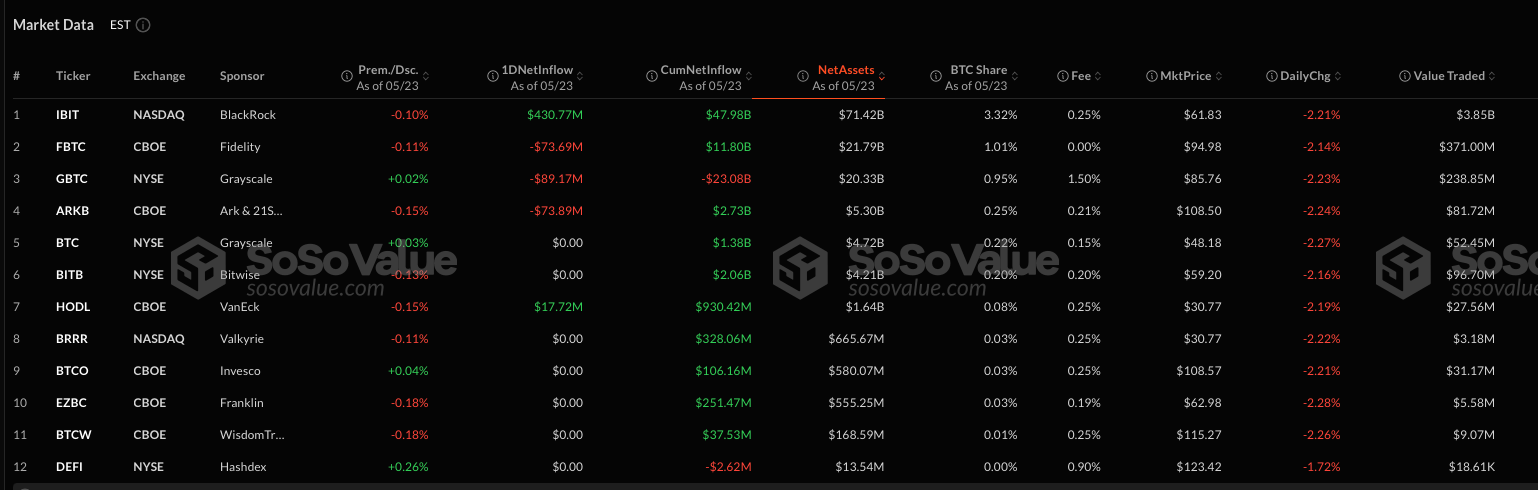The image size is (1538, 490).
Task: Click the -$23.08B cumulative inflow value
Action: coord(726,179)
